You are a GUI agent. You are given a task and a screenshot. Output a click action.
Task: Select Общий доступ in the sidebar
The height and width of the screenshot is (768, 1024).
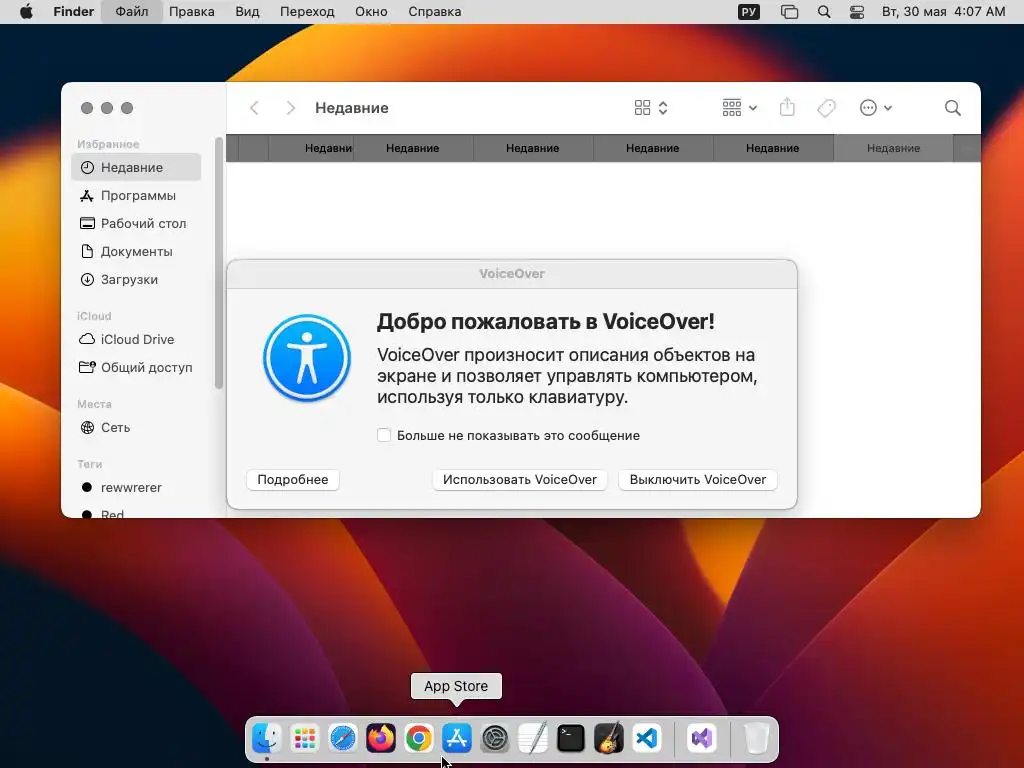pyautogui.click(x=136, y=367)
